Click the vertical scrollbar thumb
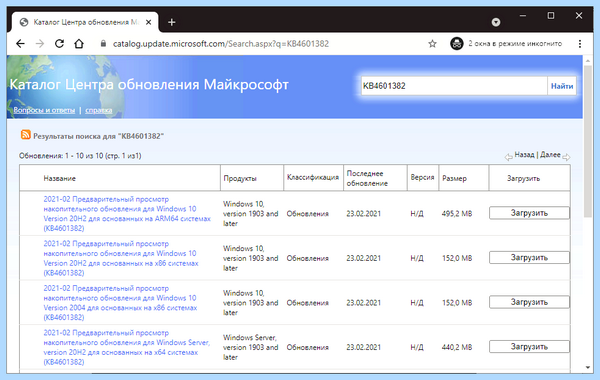 pyautogui.click(x=588, y=142)
